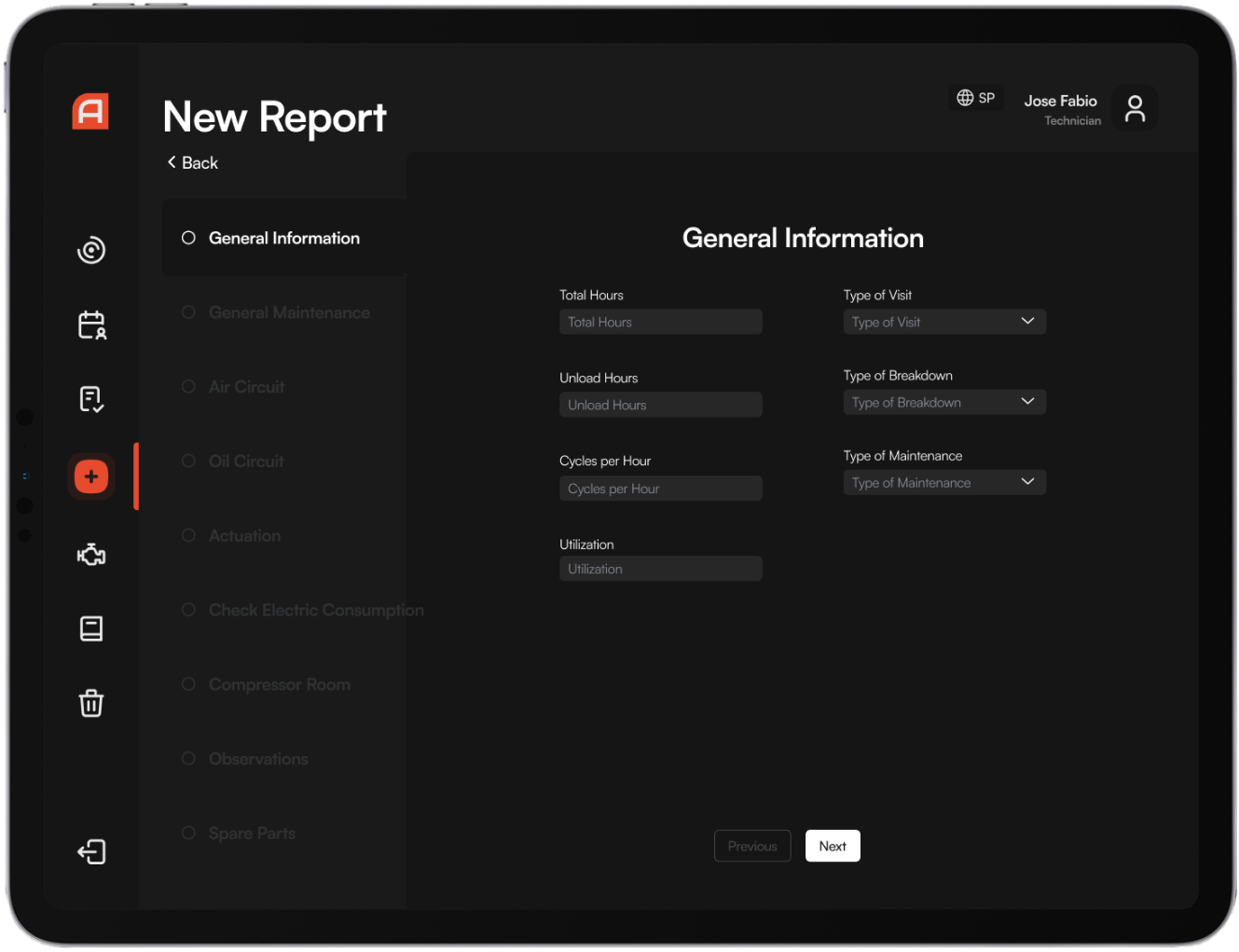The width and height of the screenshot is (1239, 952).
Task: Click the Previous button
Action: 752,846
